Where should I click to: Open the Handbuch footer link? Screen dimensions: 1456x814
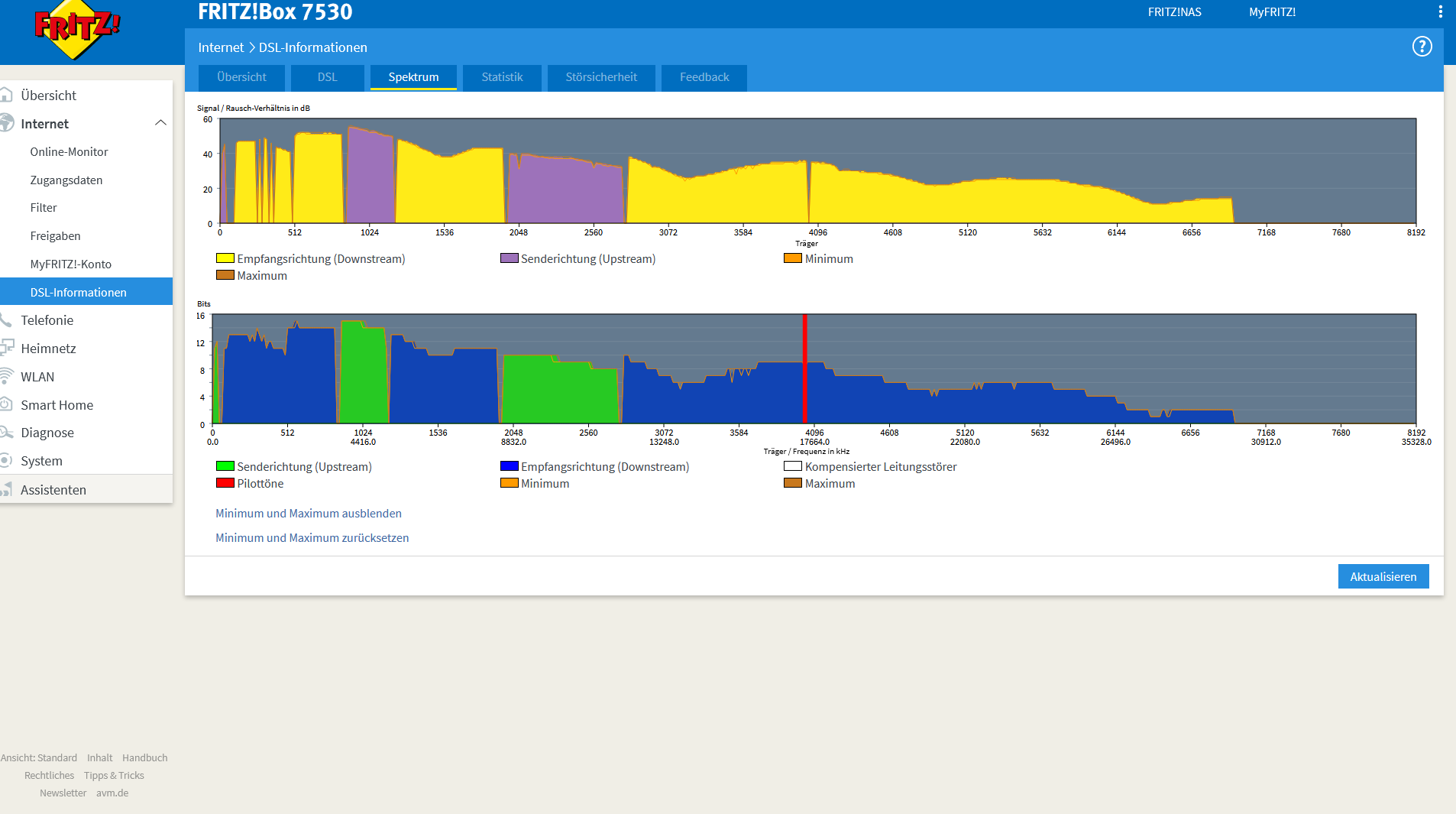click(x=145, y=758)
